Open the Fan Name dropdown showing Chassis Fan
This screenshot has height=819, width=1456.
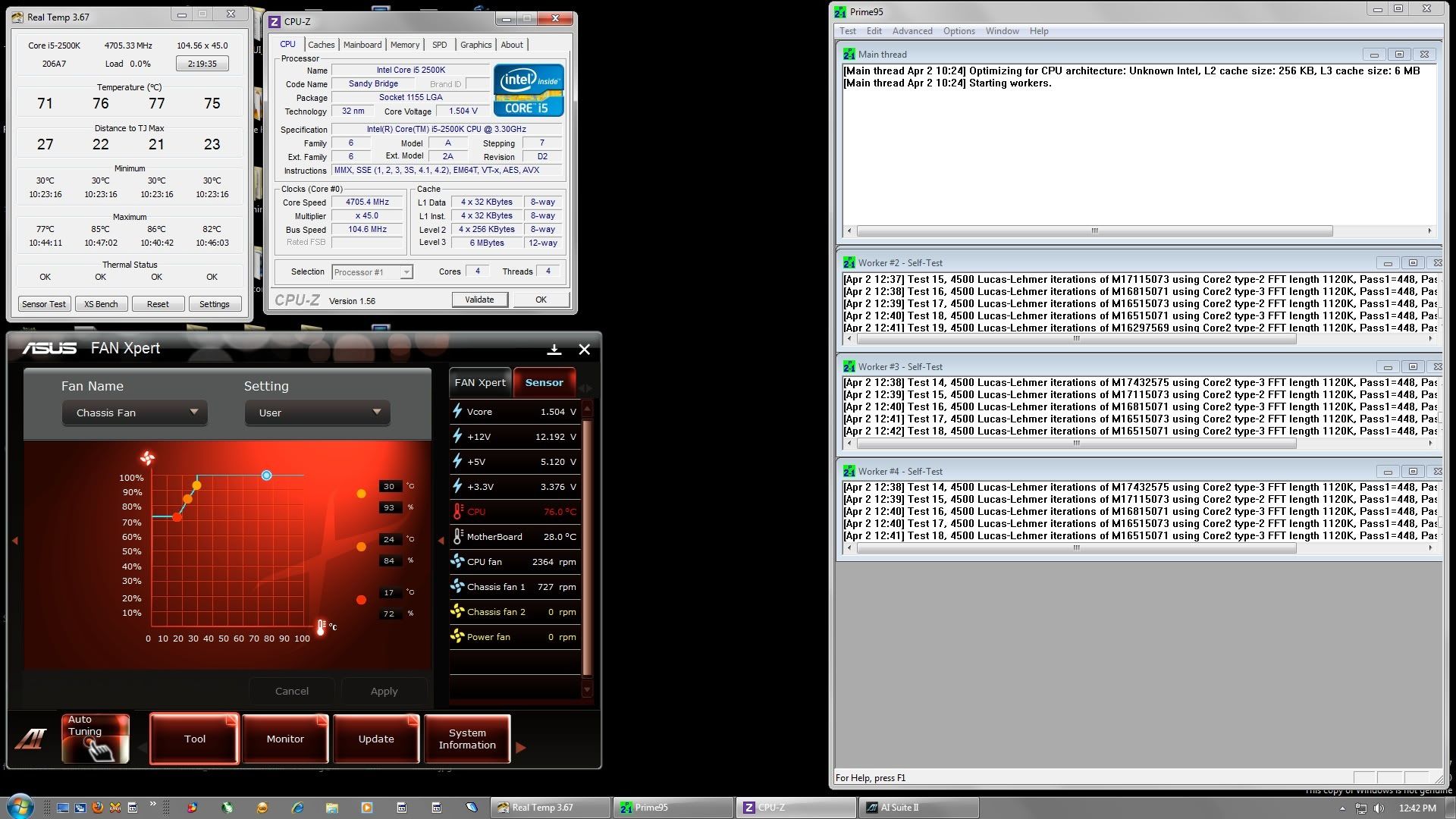pyautogui.click(x=135, y=413)
